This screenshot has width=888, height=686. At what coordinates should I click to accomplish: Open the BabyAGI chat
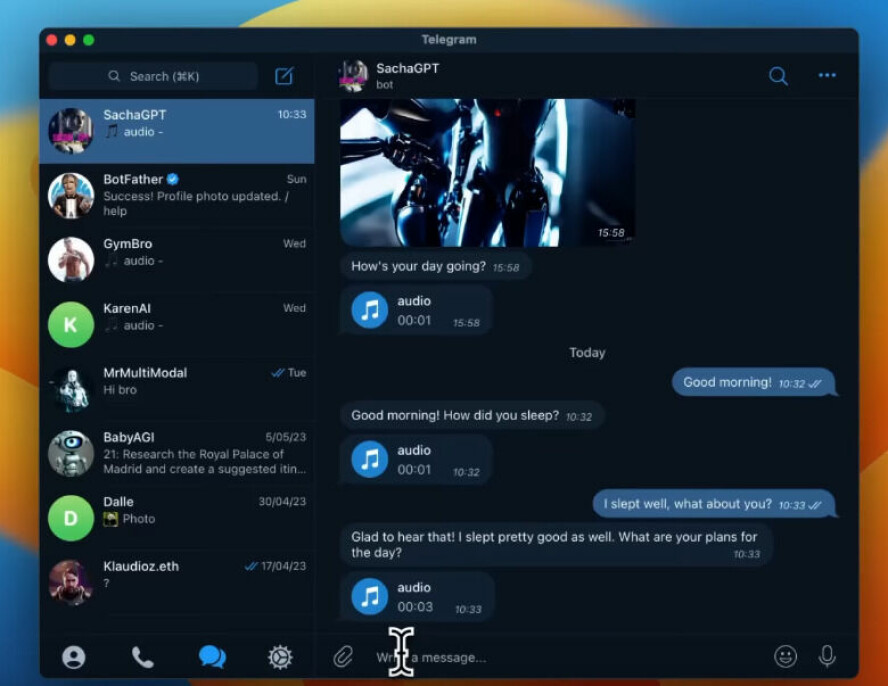click(x=177, y=454)
